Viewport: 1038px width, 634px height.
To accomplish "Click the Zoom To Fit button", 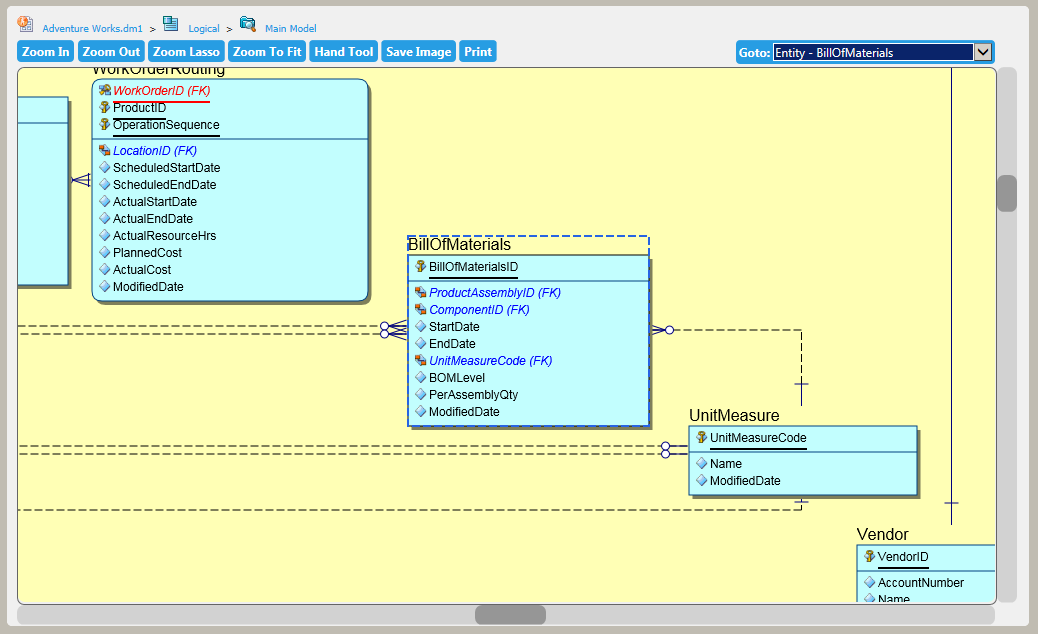I will pyautogui.click(x=267, y=52).
